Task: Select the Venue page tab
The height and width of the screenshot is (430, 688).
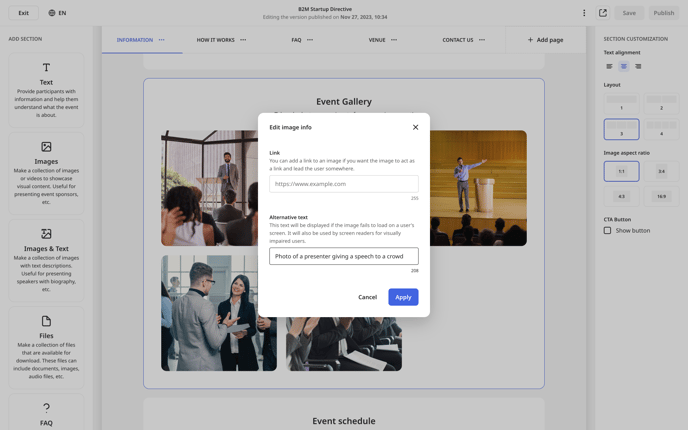Action: (377, 40)
